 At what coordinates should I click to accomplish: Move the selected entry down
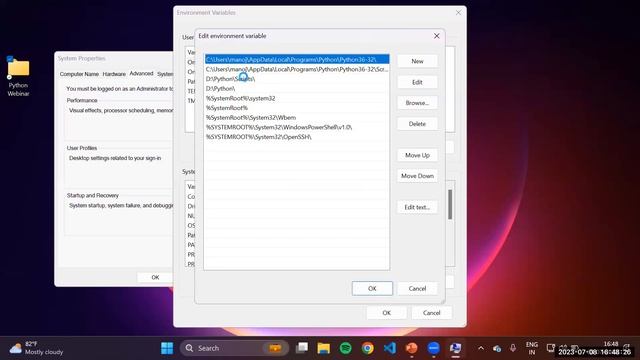coord(417,176)
